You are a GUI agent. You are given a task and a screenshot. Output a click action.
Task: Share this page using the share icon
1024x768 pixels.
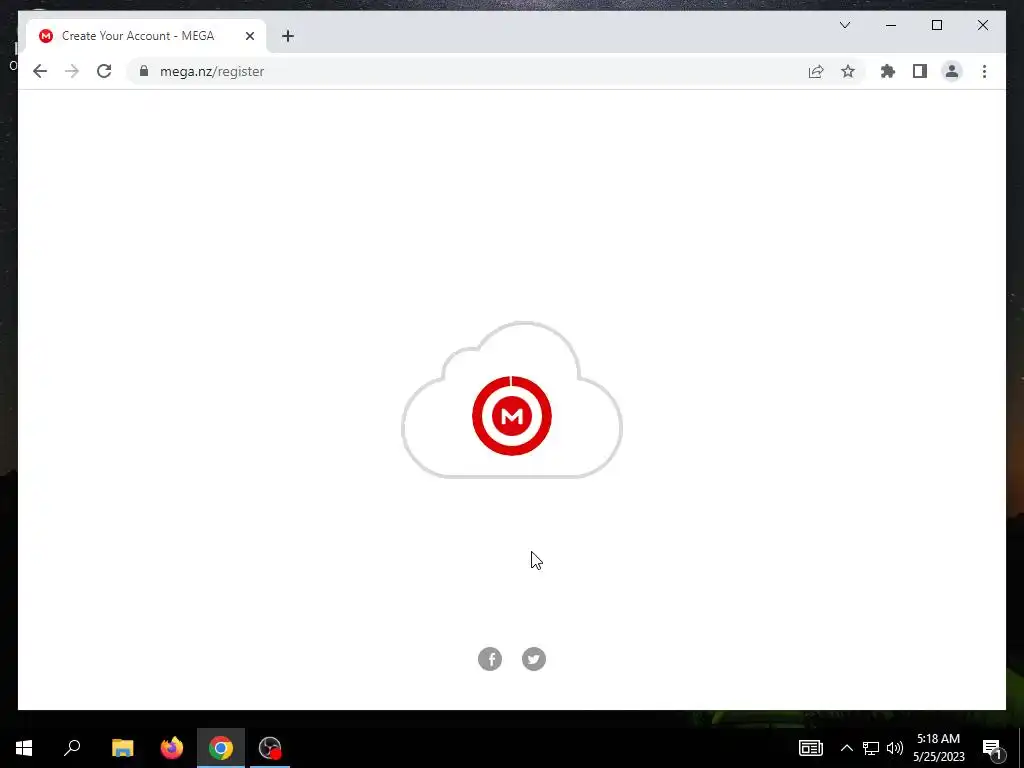(x=816, y=71)
